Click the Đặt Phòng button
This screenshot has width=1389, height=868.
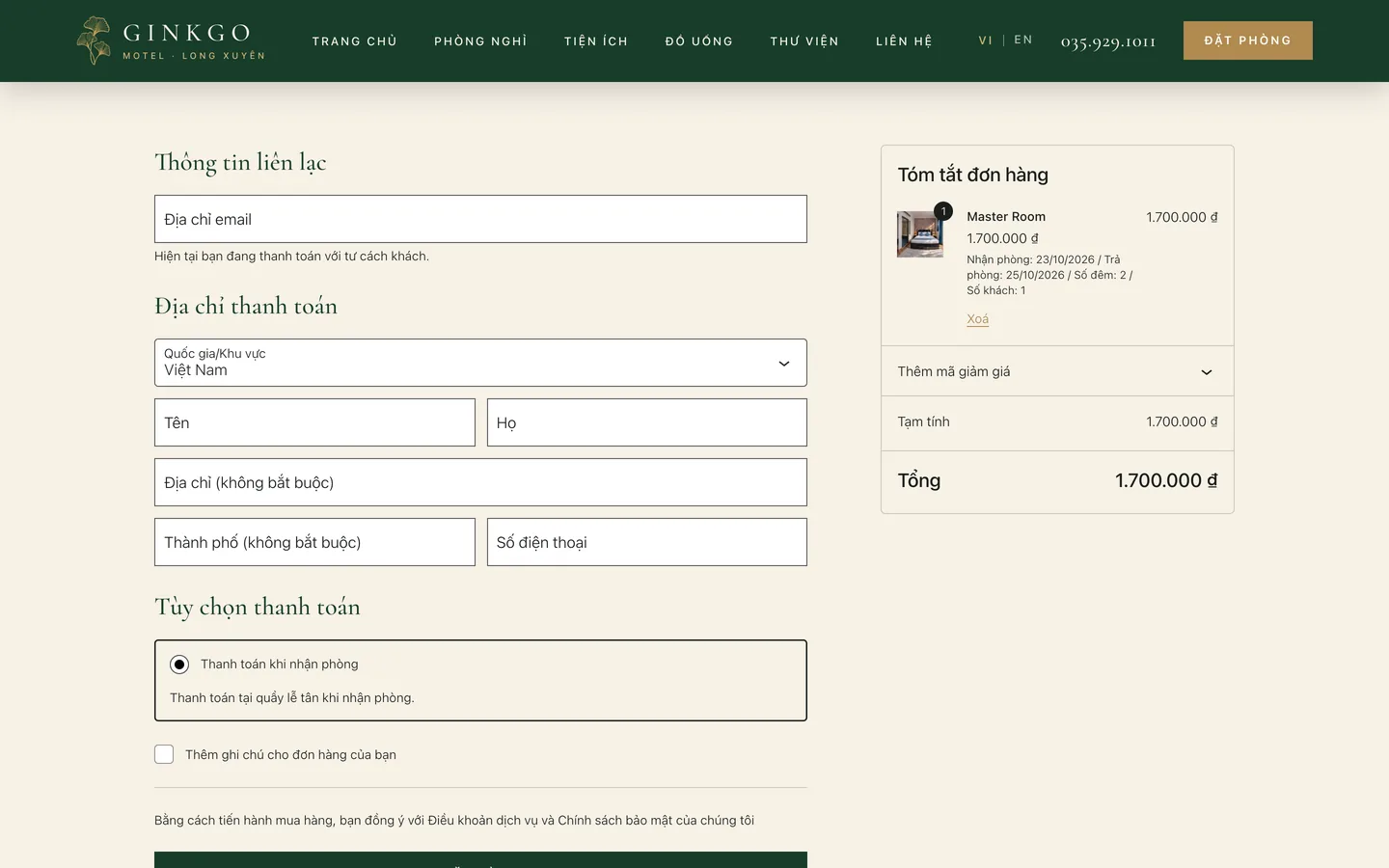click(1248, 41)
